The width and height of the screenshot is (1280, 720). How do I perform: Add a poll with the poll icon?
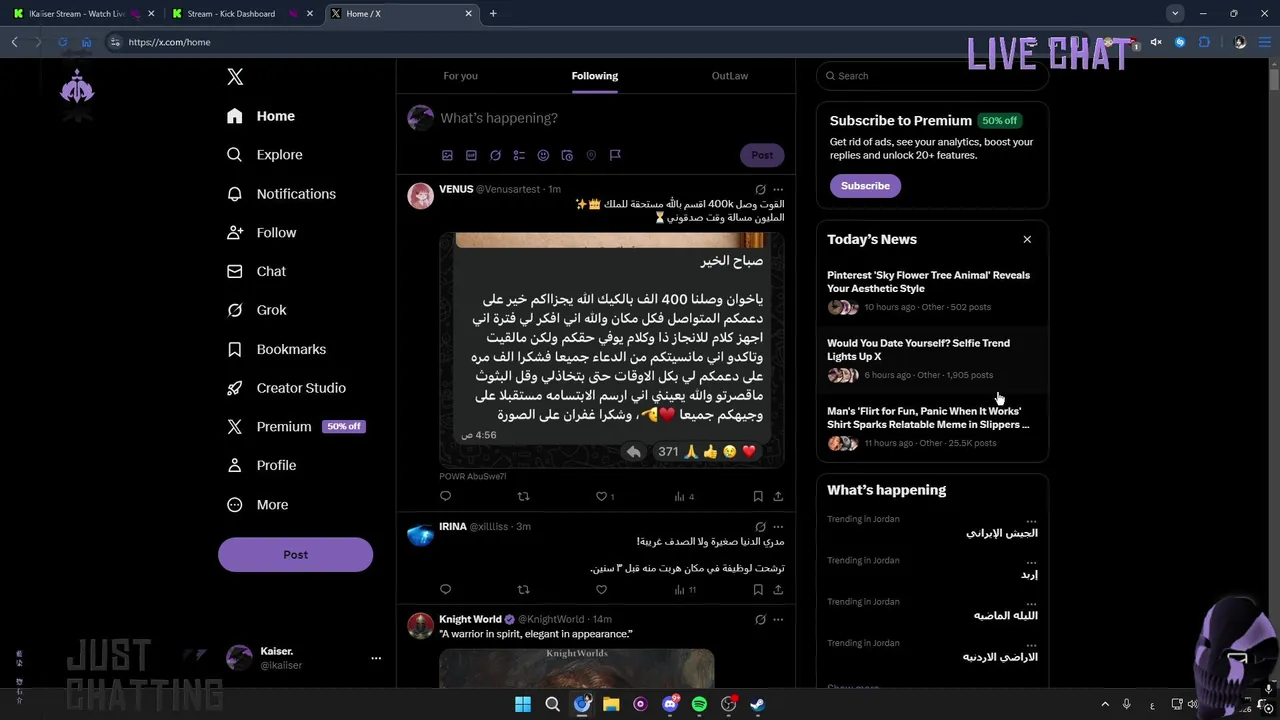coord(519,155)
